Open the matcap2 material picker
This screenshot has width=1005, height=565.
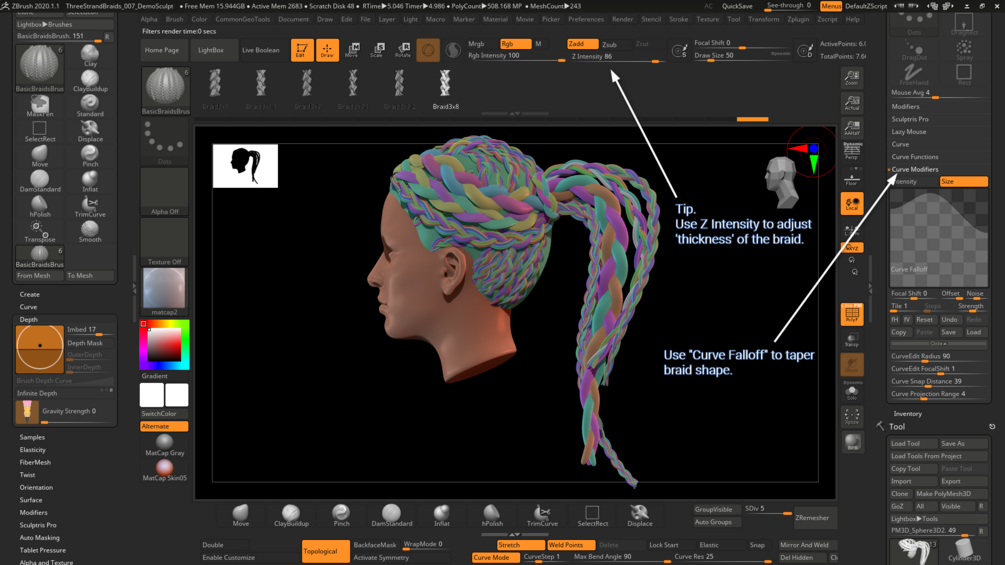(x=164, y=291)
